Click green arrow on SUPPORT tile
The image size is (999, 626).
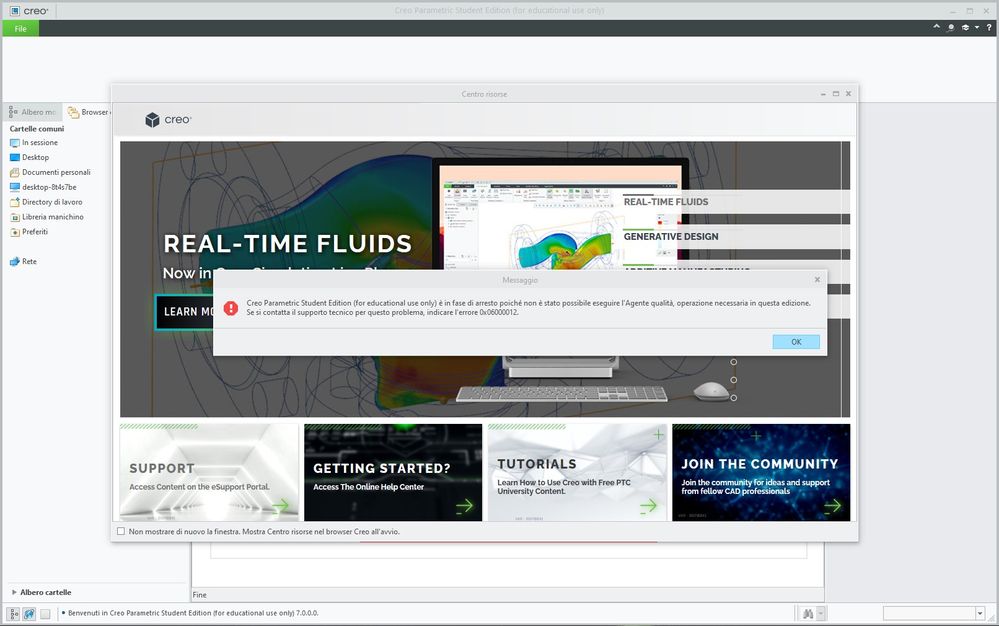pos(280,506)
